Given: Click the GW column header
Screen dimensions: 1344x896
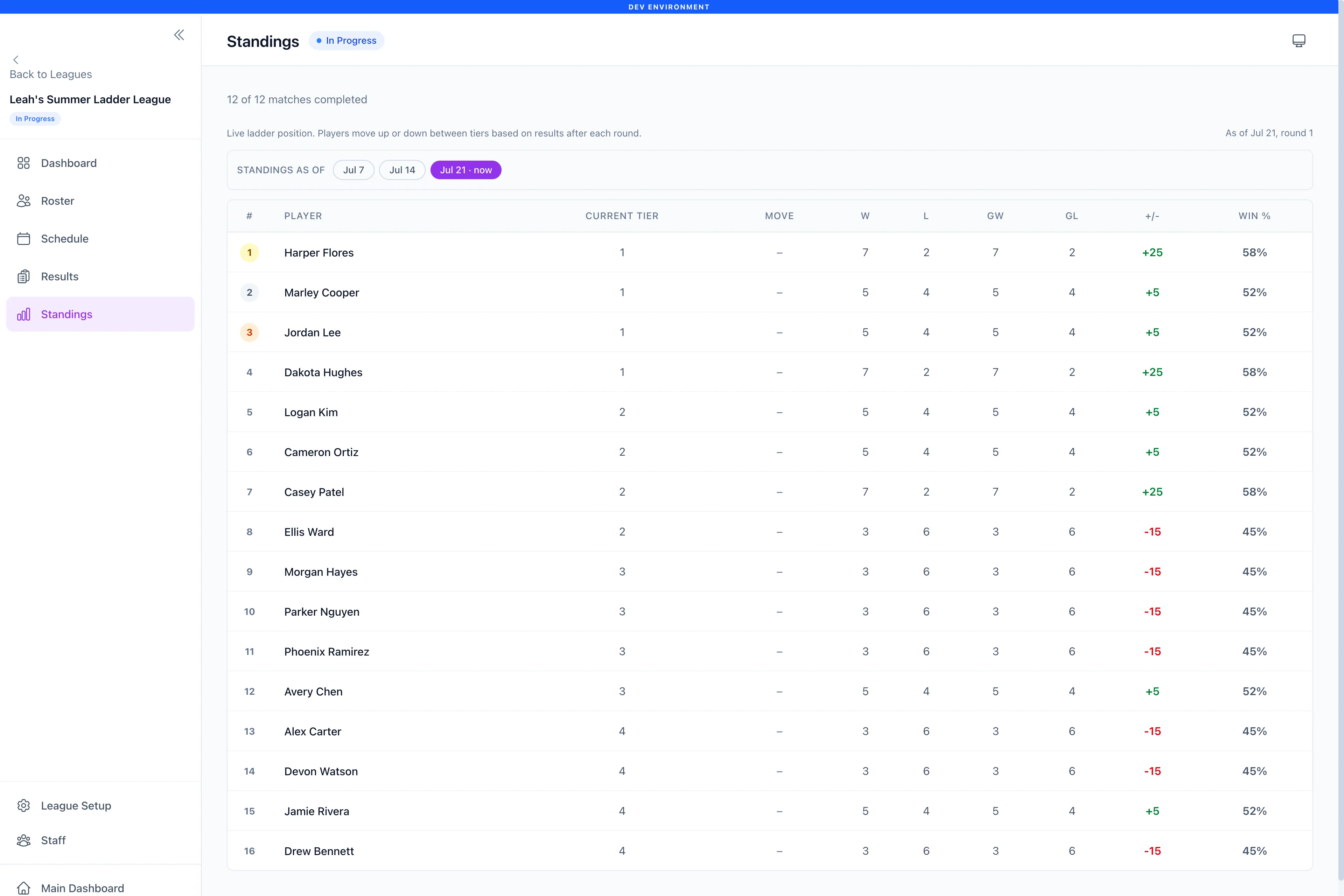Looking at the screenshot, I should pyautogui.click(x=995, y=216).
